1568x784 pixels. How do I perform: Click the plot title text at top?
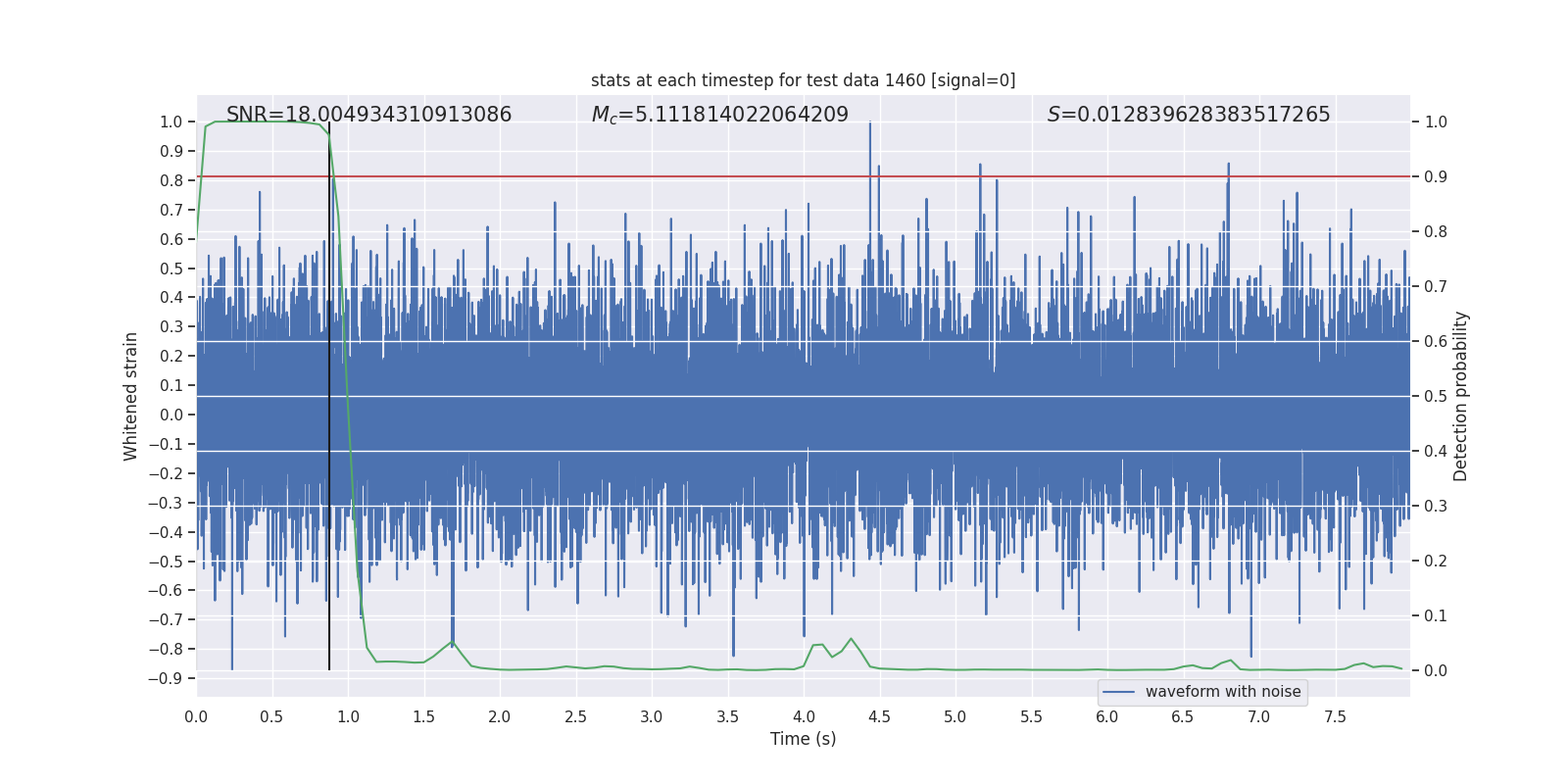tap(803, 80)
